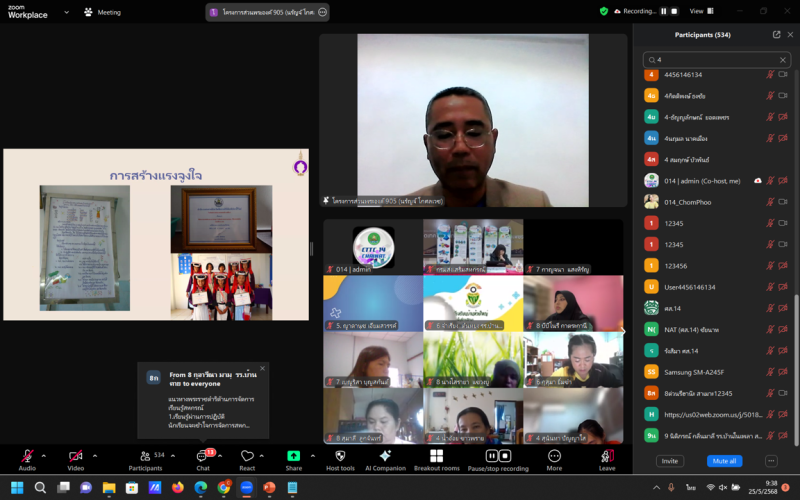The height and width of the screenshot is (500, 800).
Task: Go to next page of video gallery
Action: pyautogui.click(x=622, y=331)
